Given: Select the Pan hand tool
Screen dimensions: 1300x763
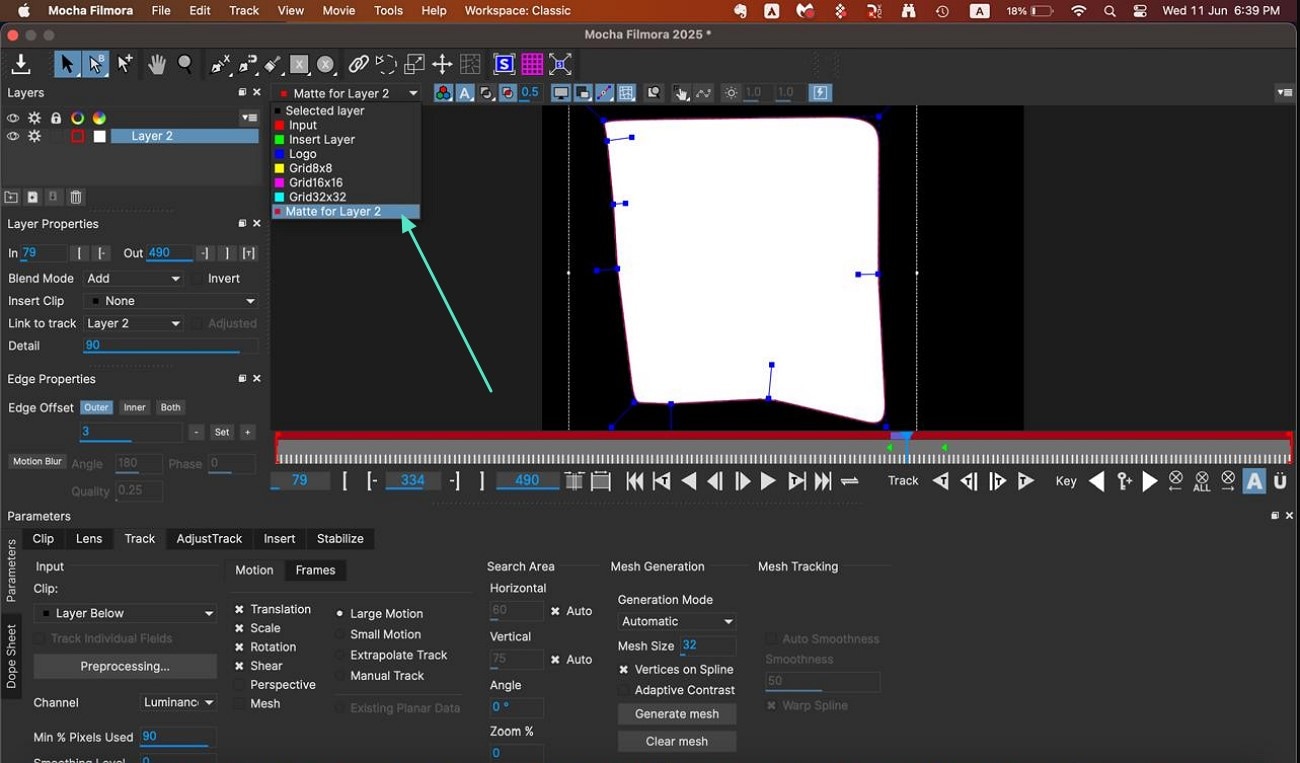Looking at the screenshot, I should click(x=157, y=64).
